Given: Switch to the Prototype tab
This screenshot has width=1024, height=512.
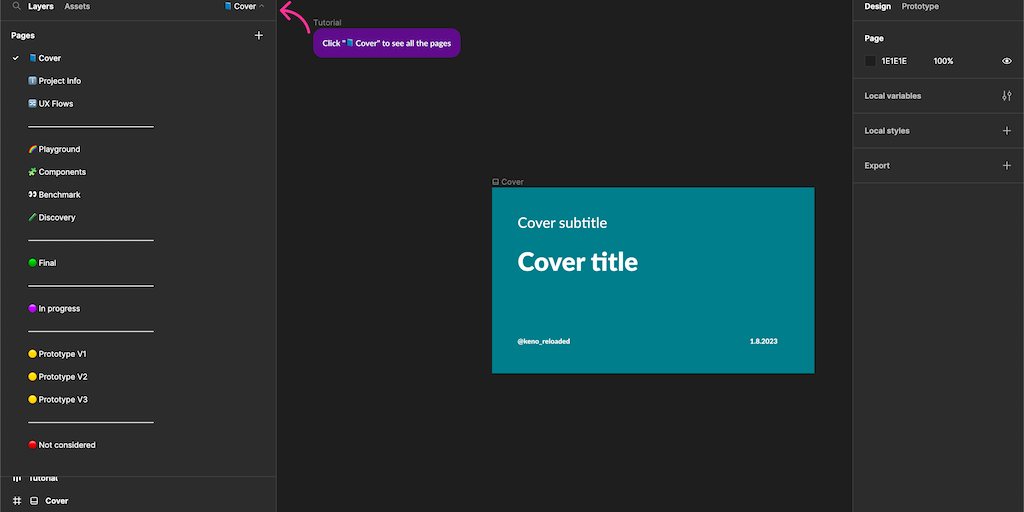Looking at the screenshot, I should 920,6.
